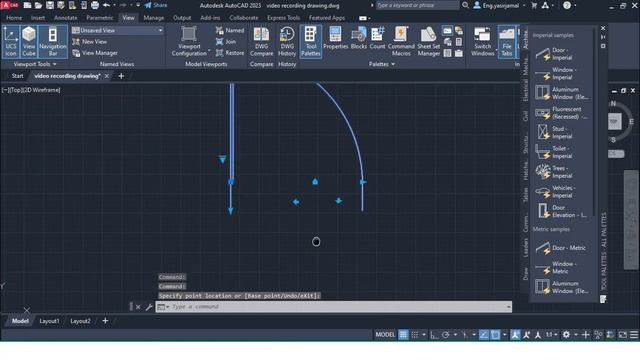Launch DWG Compare
The image size is (640, 360).
tap(261, 41)
